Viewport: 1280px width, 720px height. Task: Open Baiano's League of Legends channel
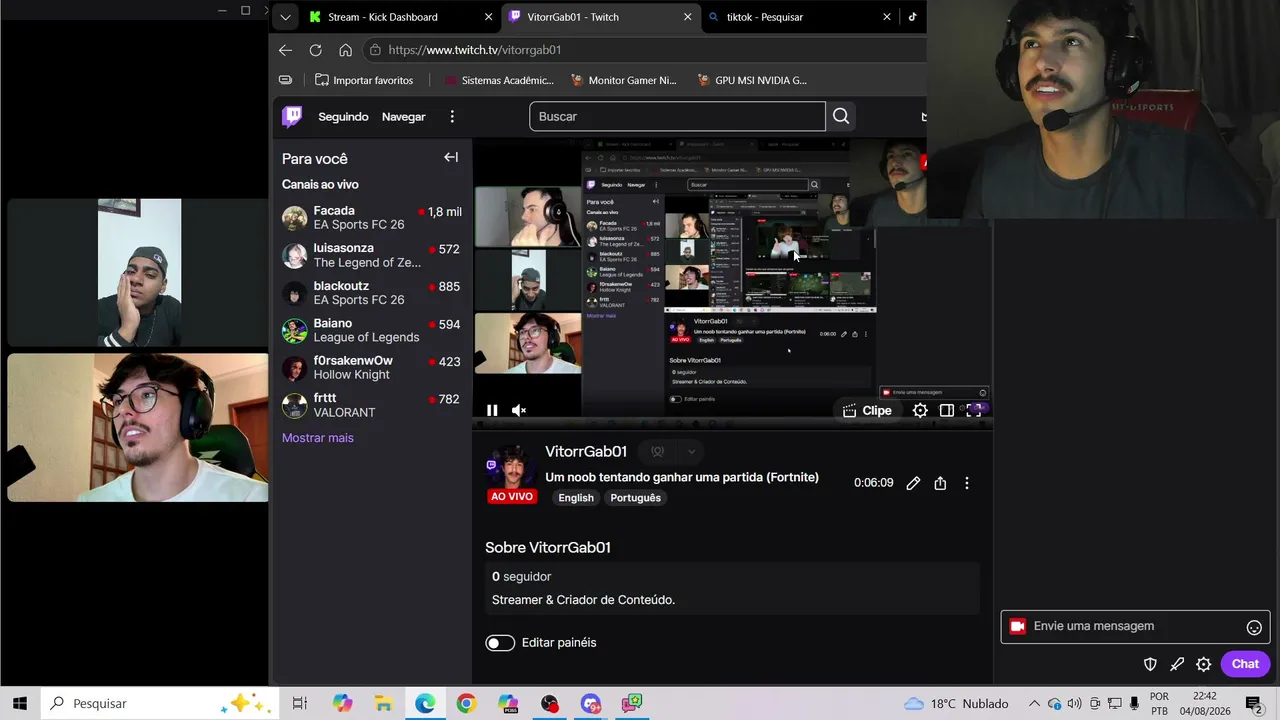click(x=372, y=330)
